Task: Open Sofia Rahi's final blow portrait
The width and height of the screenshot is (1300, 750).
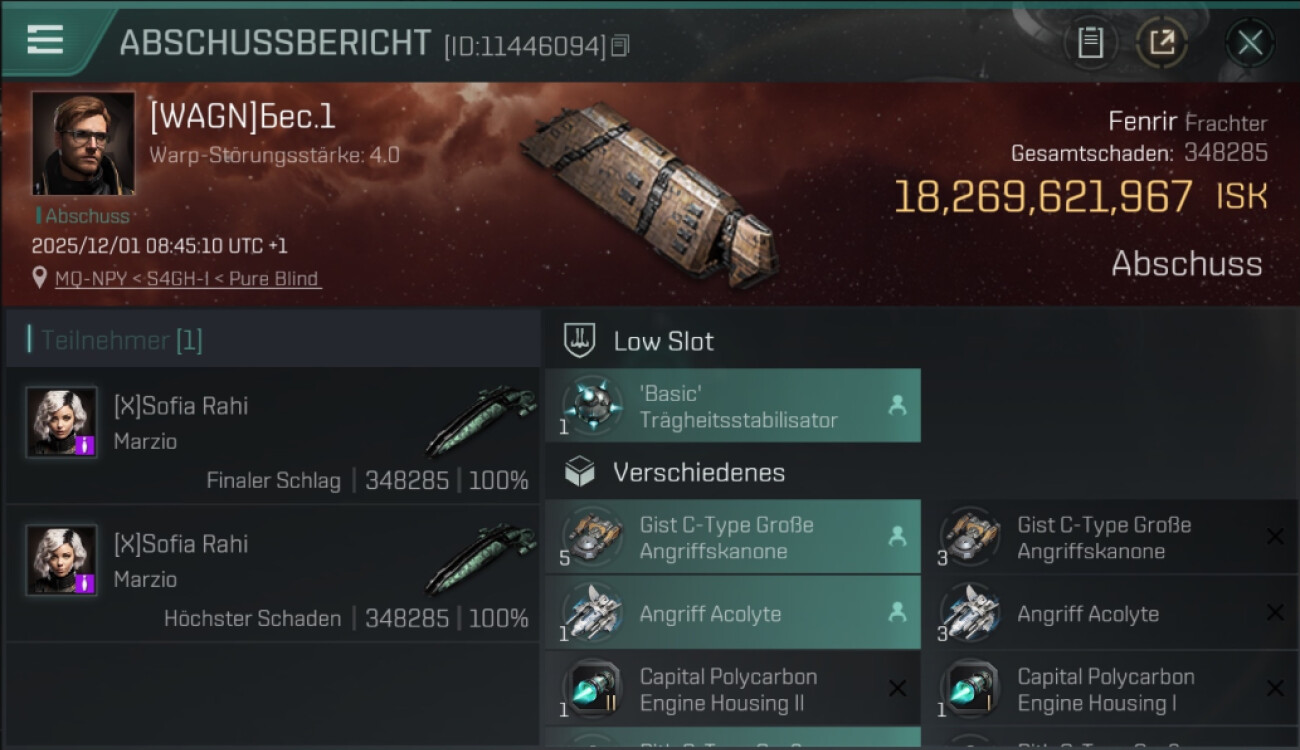Action: click(62, 422)
